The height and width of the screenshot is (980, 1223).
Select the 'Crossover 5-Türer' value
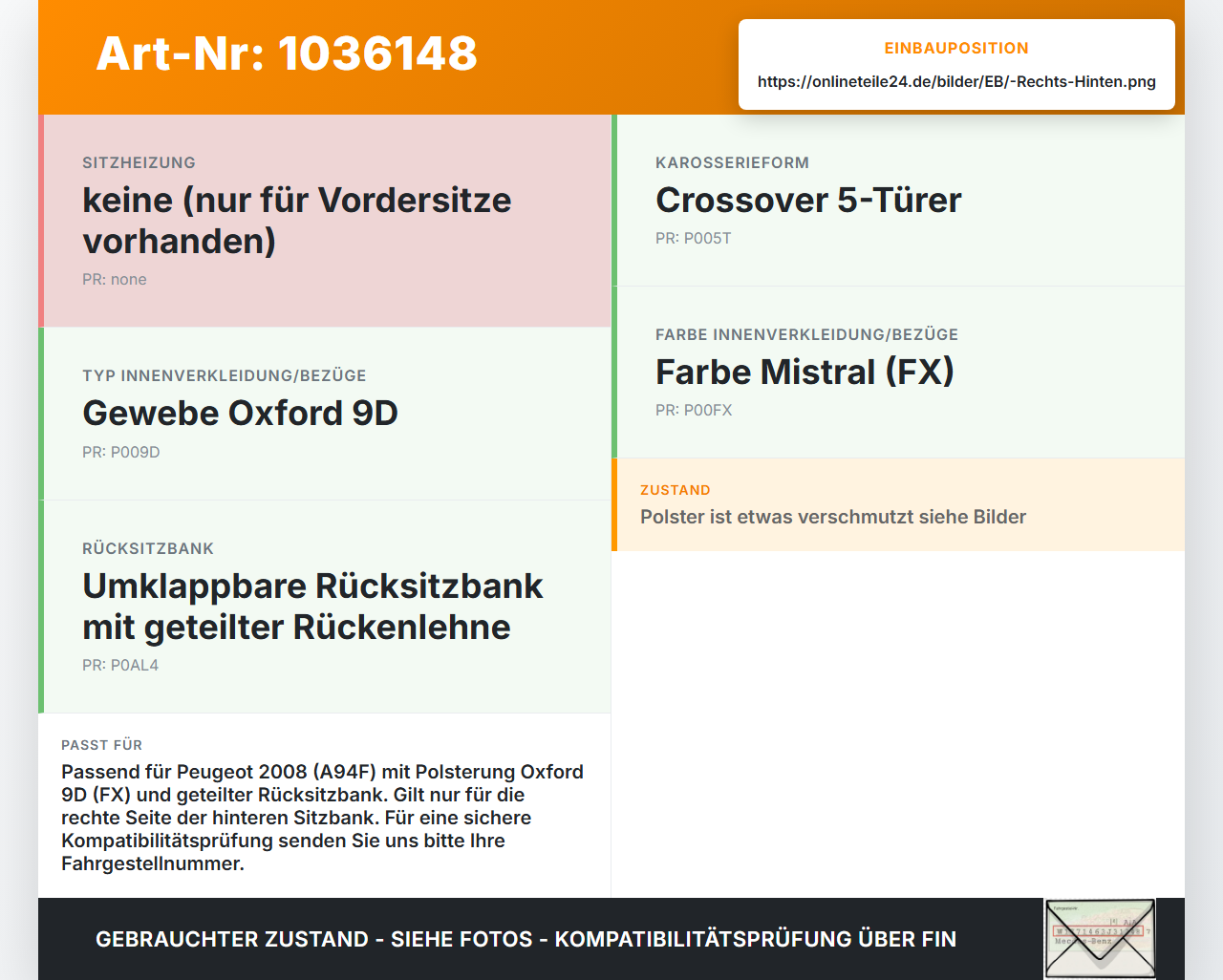(x=808, y=201)
